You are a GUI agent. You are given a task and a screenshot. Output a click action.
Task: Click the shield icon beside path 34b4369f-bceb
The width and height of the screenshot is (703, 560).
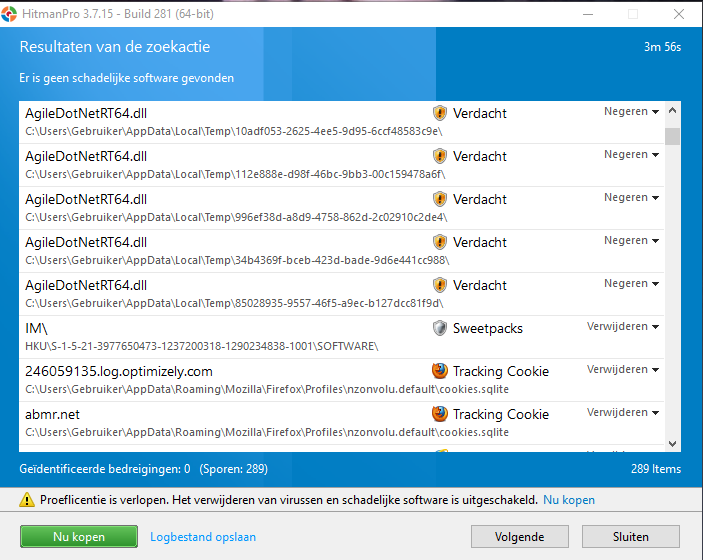440,242
